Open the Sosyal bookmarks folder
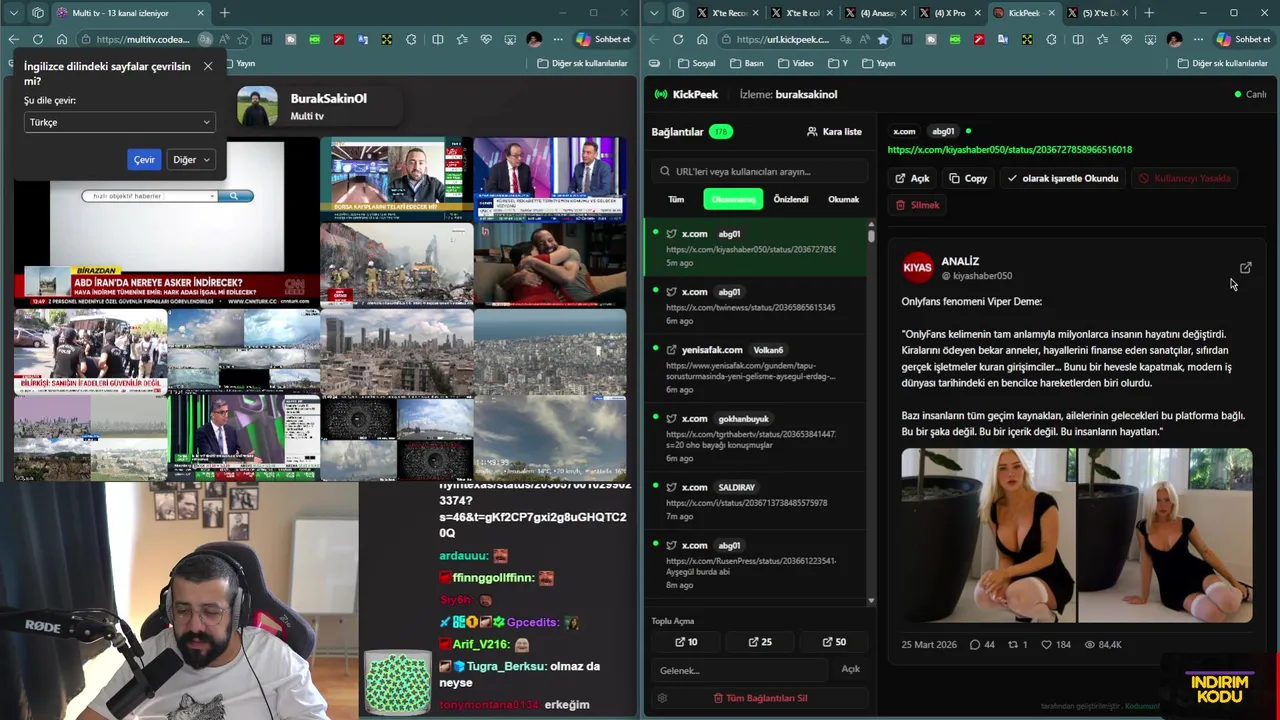This screenshot has width=1280, height=720. [x=696, y=63]
